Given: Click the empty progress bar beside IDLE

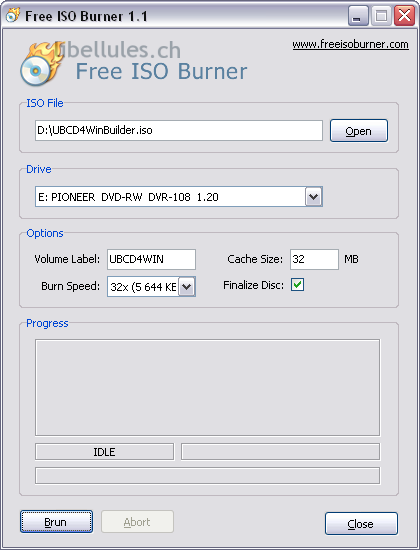Looking at the screenshot, I should coord(280,451).
